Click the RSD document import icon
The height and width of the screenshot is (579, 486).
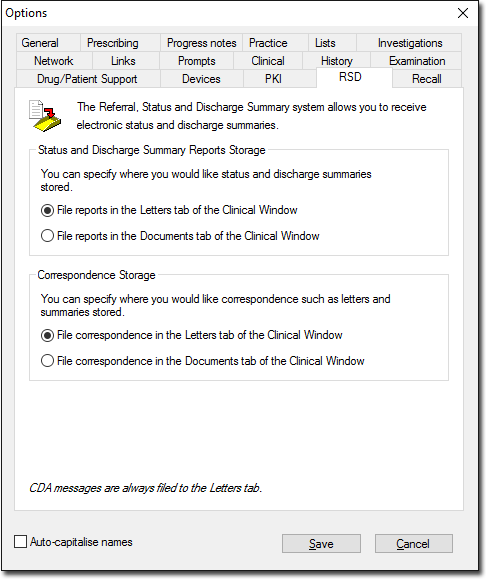45,116
